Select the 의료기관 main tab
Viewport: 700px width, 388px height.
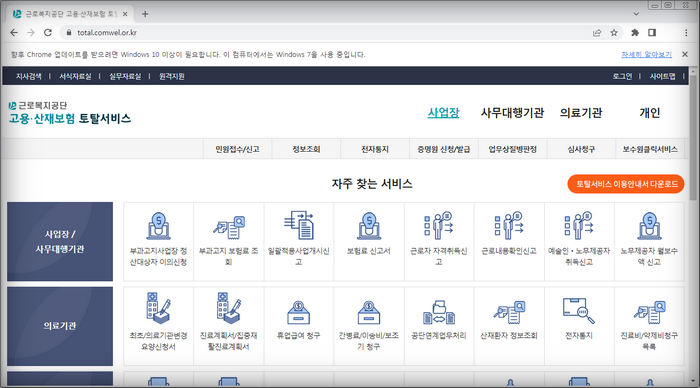click(581, 113)
